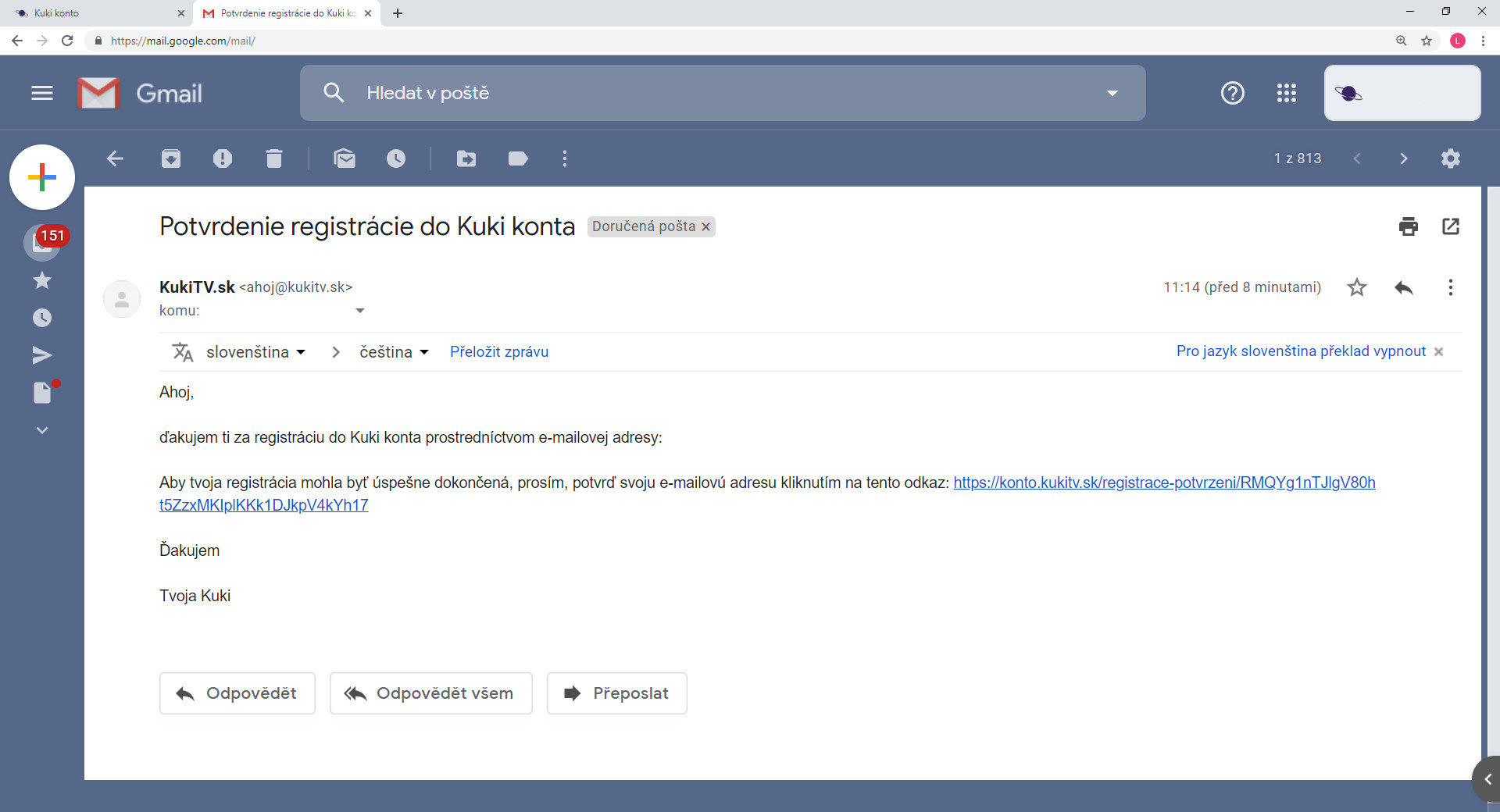Archive this email

(x=171, y=158)
